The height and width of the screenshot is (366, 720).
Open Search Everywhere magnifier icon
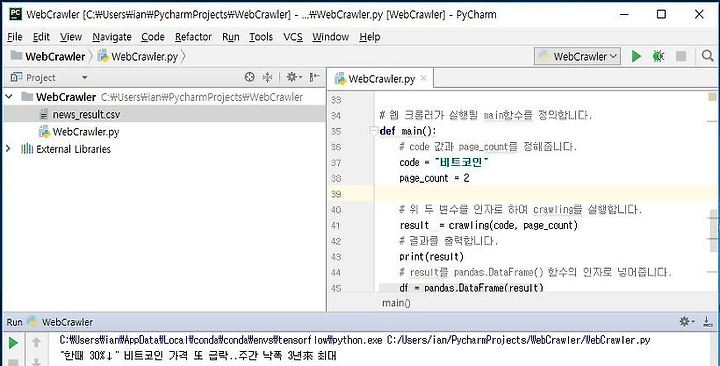[708, 56]
